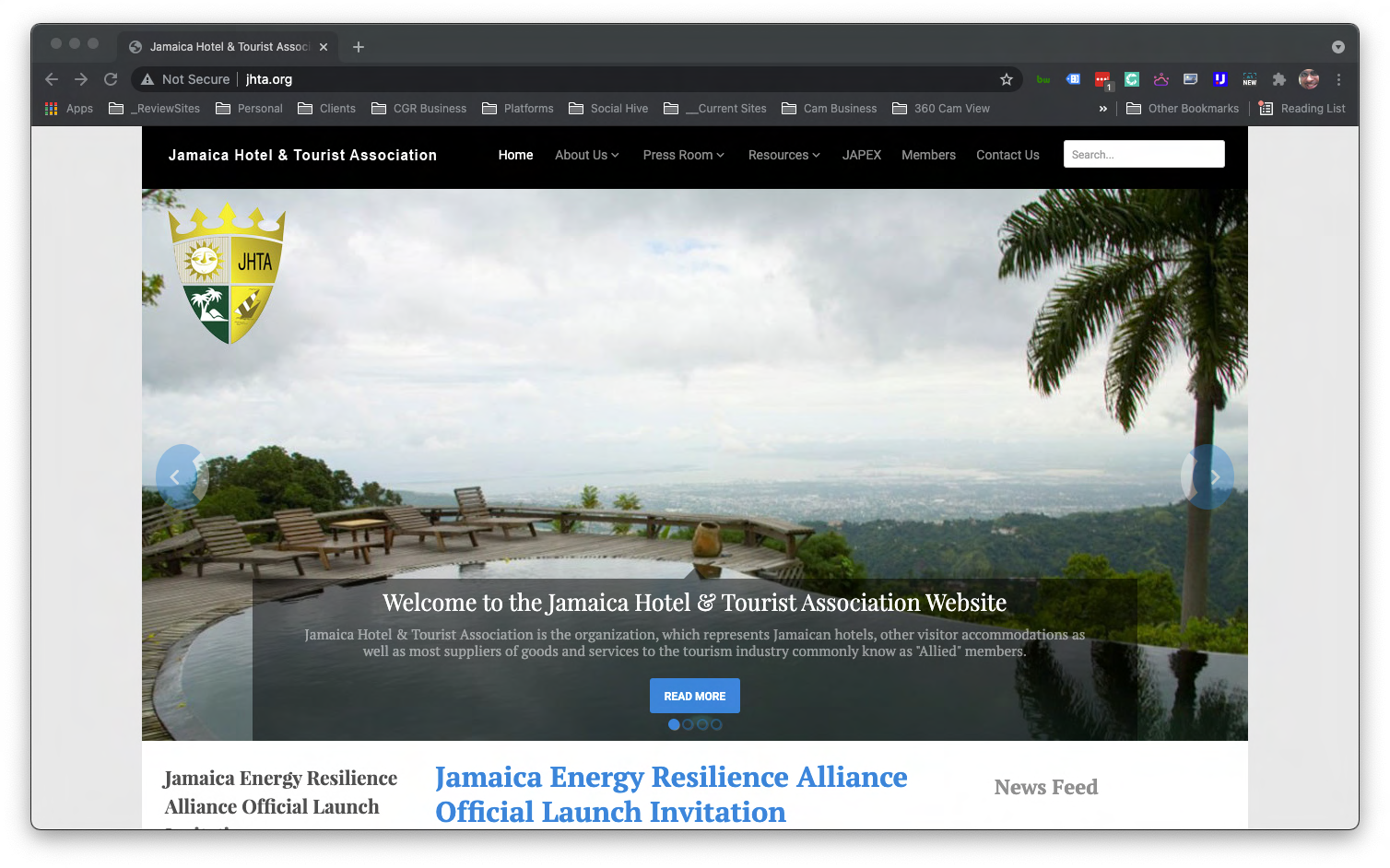Screen dimensions: 1390x868
Task: Open the blue J extension icon
Action: click(1220, 79)
